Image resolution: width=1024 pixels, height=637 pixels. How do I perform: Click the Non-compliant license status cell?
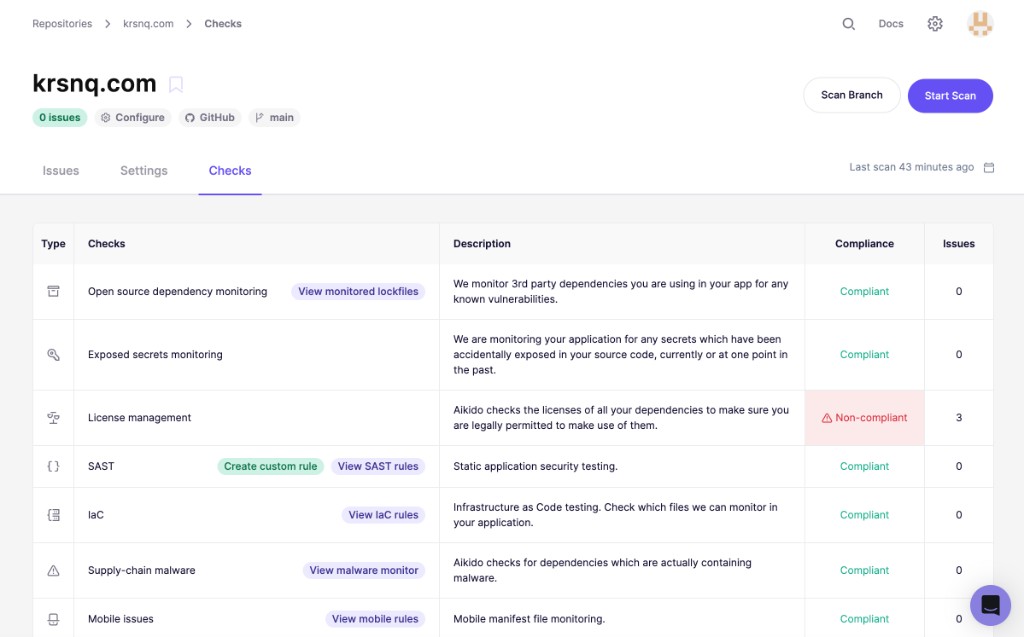(865, 418)
